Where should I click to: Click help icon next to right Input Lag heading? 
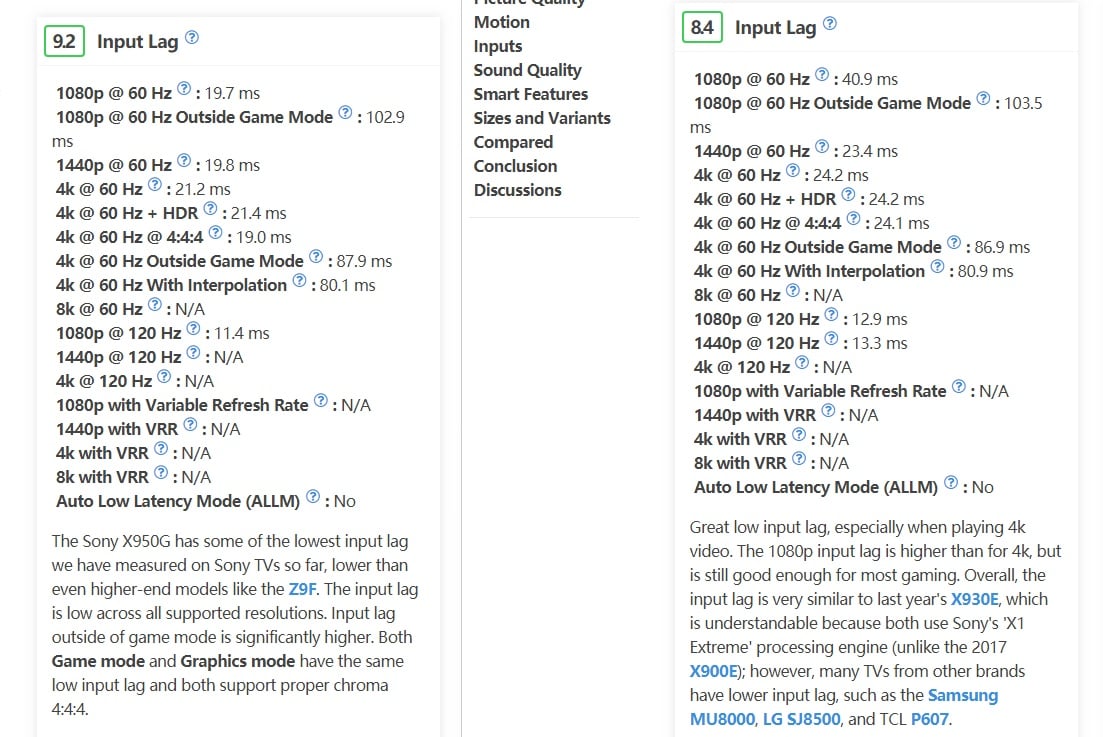coord(830,24)
